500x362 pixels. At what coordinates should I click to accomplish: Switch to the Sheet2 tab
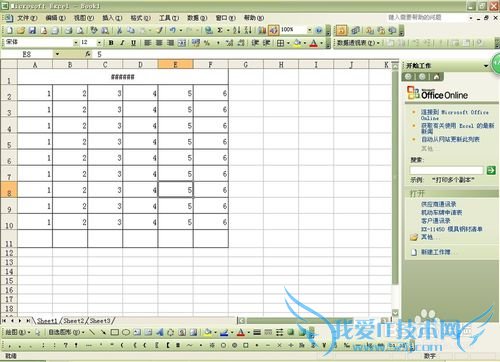pyautogui.click(x=74, y=321)
